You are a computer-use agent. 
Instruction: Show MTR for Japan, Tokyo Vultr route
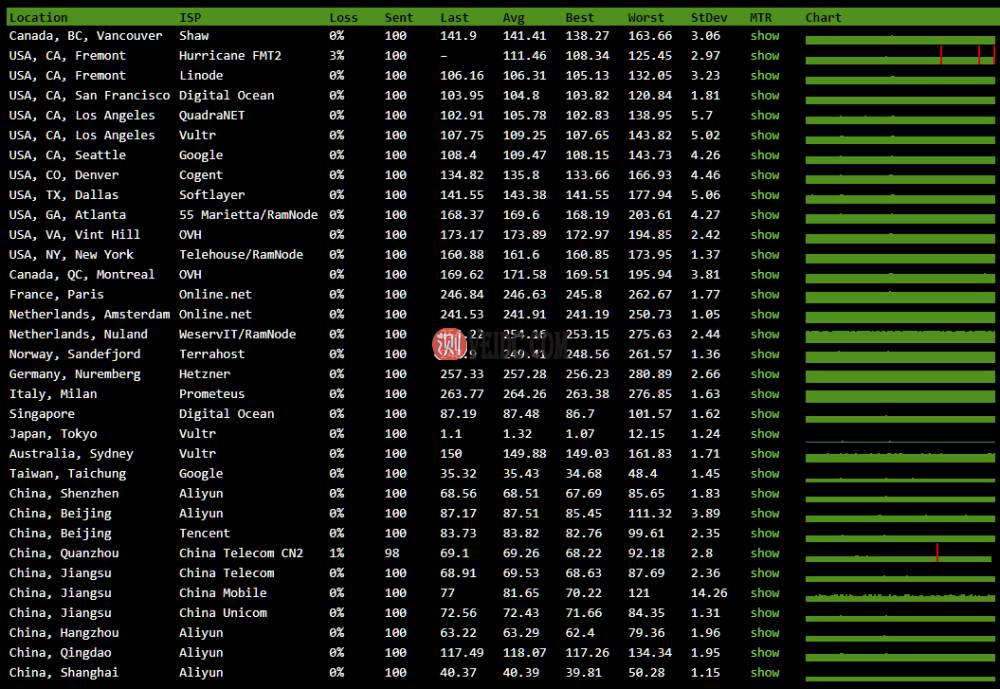coord(764,433)
